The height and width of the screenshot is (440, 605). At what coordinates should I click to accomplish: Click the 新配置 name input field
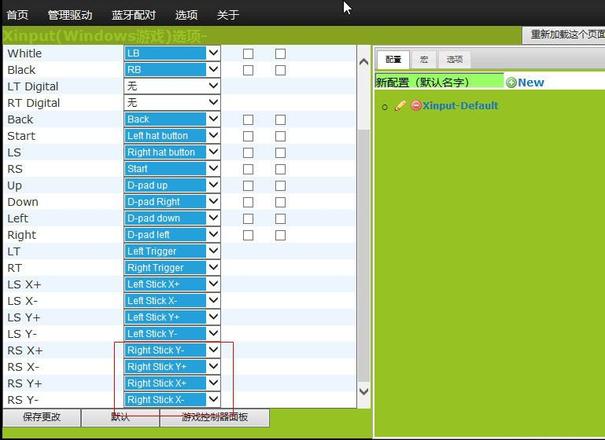439,82
